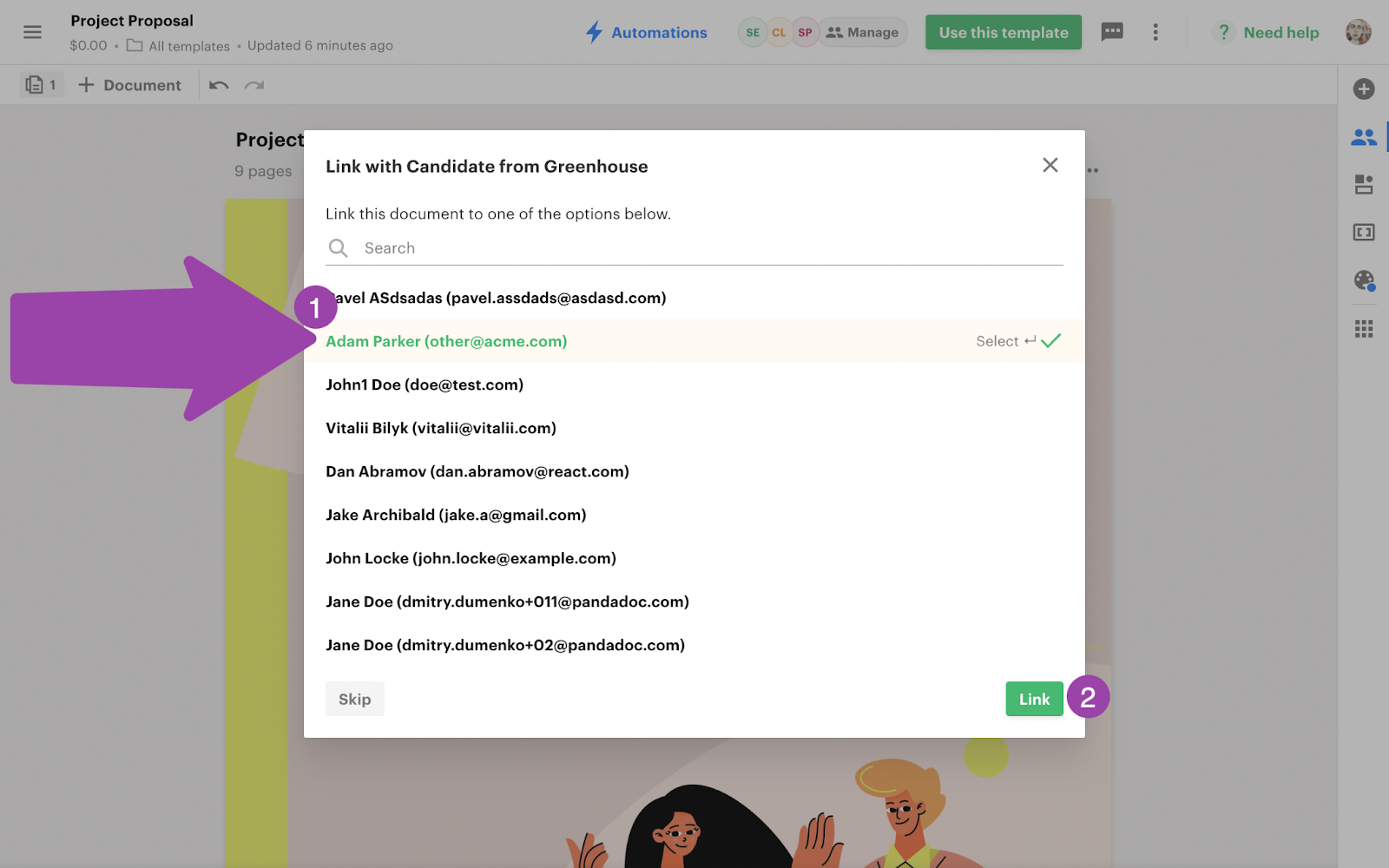
Task: Click the search magnifier icon
Action: pos(338,248)
